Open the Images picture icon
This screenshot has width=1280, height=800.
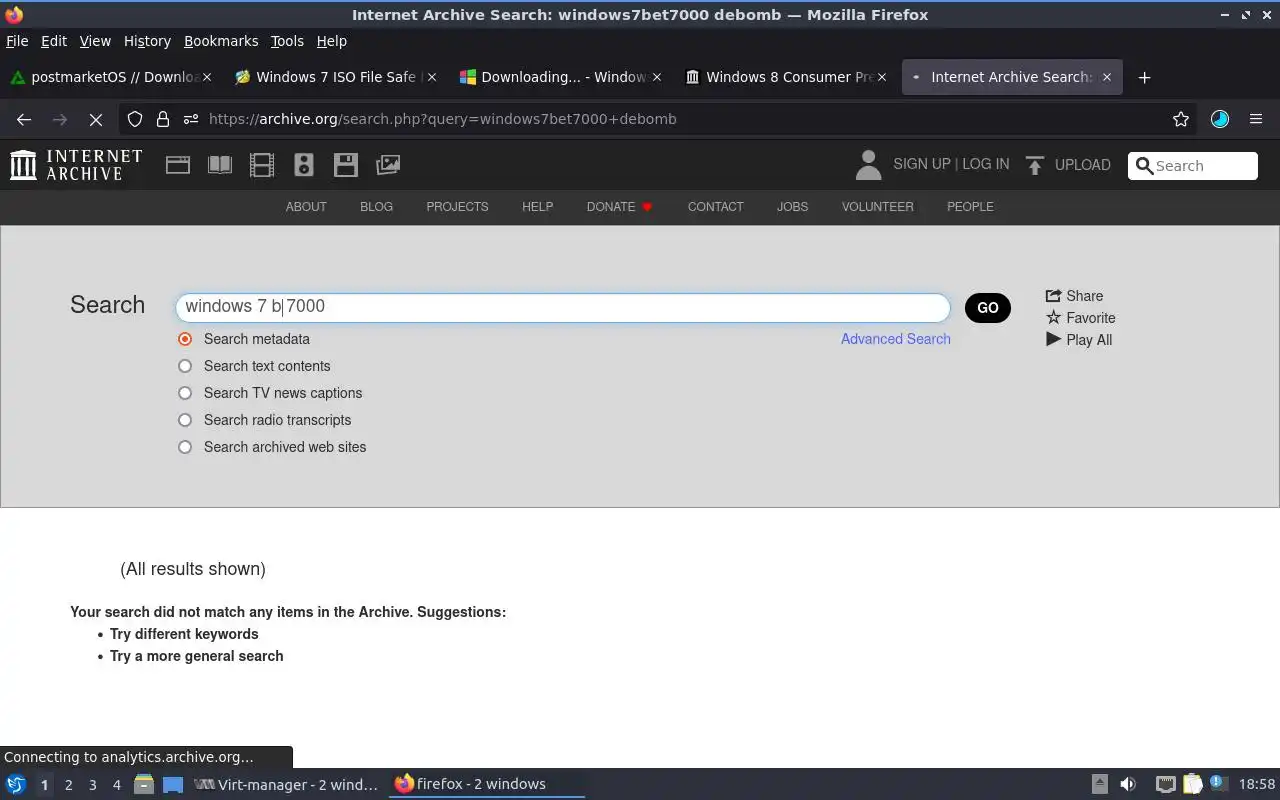pyautogui.click(x=388, y=165)
